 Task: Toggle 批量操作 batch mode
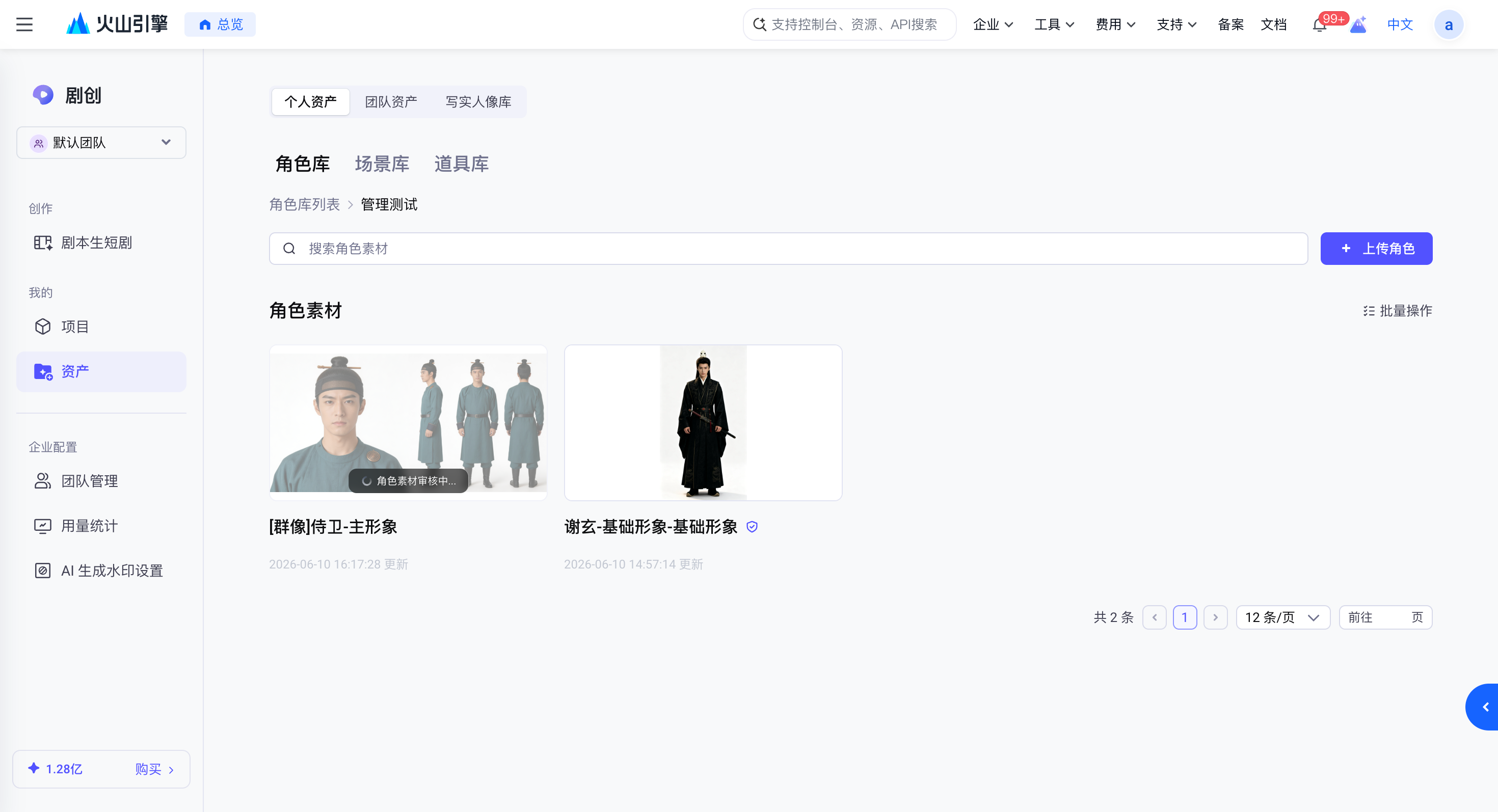tap(1398, 311)
